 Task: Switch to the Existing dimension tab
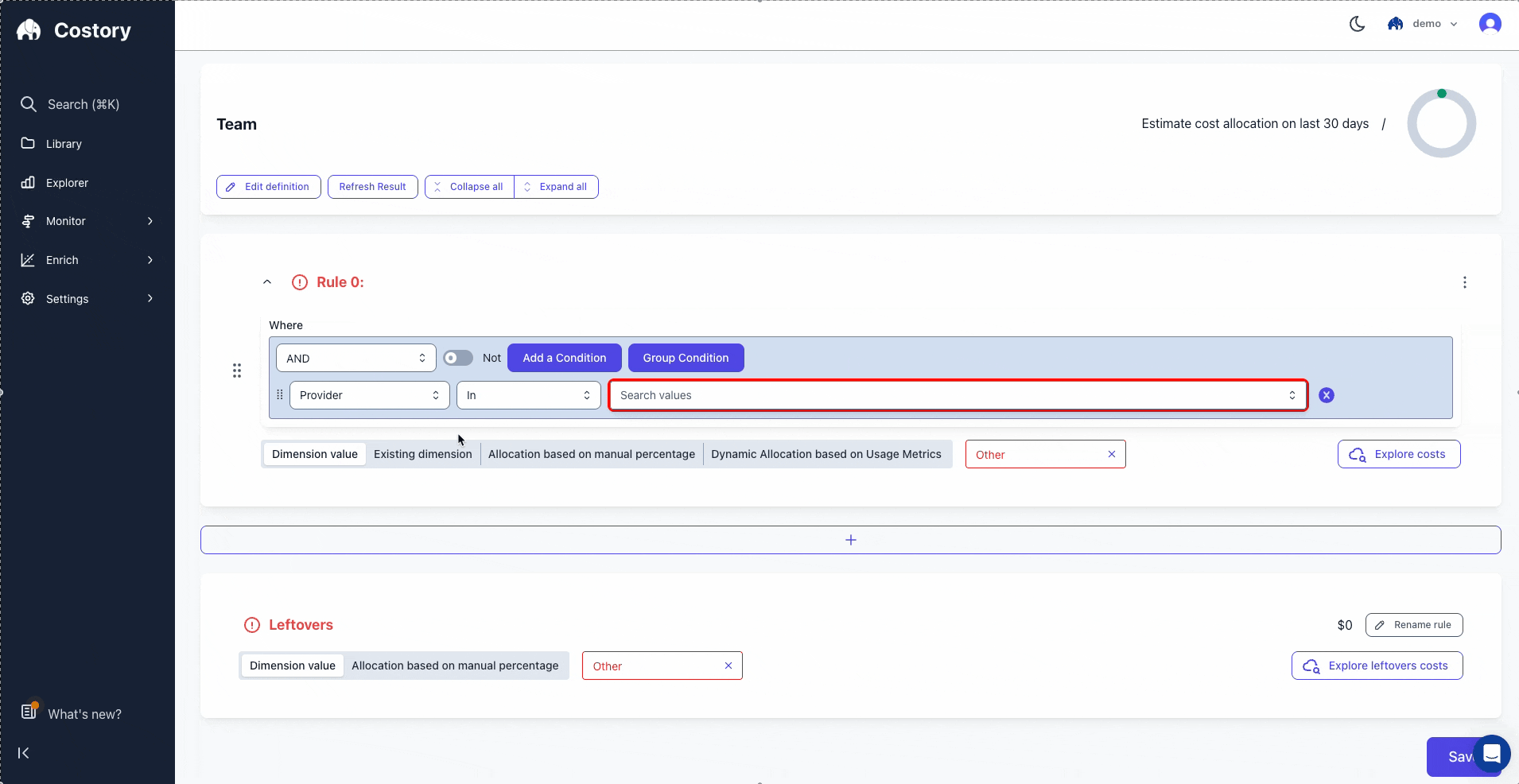pos(422,453)
